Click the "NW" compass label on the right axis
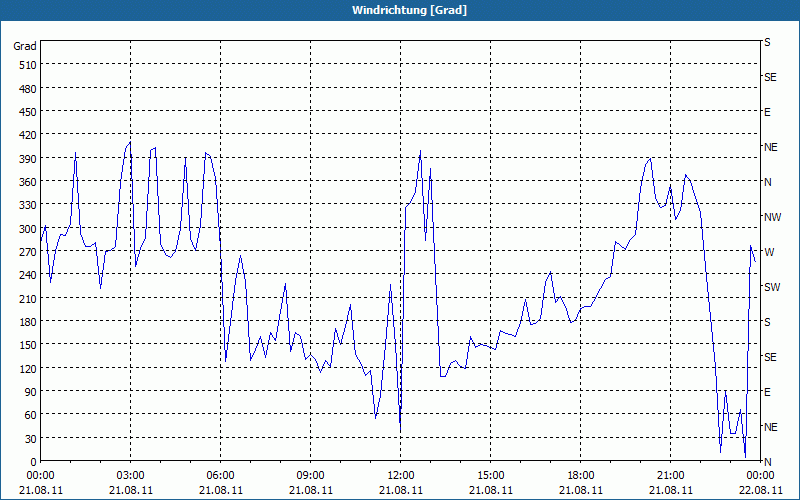This screenshot has height=500, width=800. click(x=772, y=217)
